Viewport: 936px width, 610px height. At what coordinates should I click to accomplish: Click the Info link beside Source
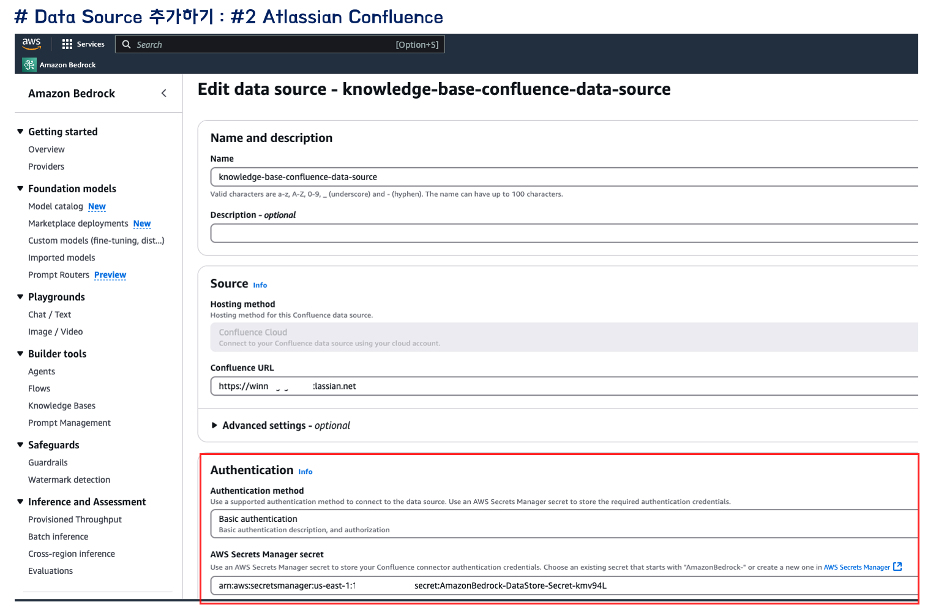(260, 285)
